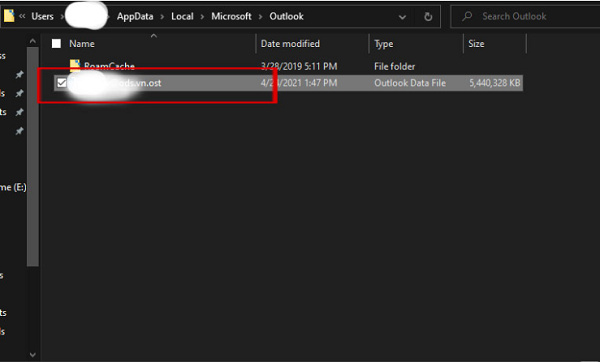Viewport: 600px width, 362px height.
Task: Select the Outlook breadcrumb segment
Action: coord(286,16)
